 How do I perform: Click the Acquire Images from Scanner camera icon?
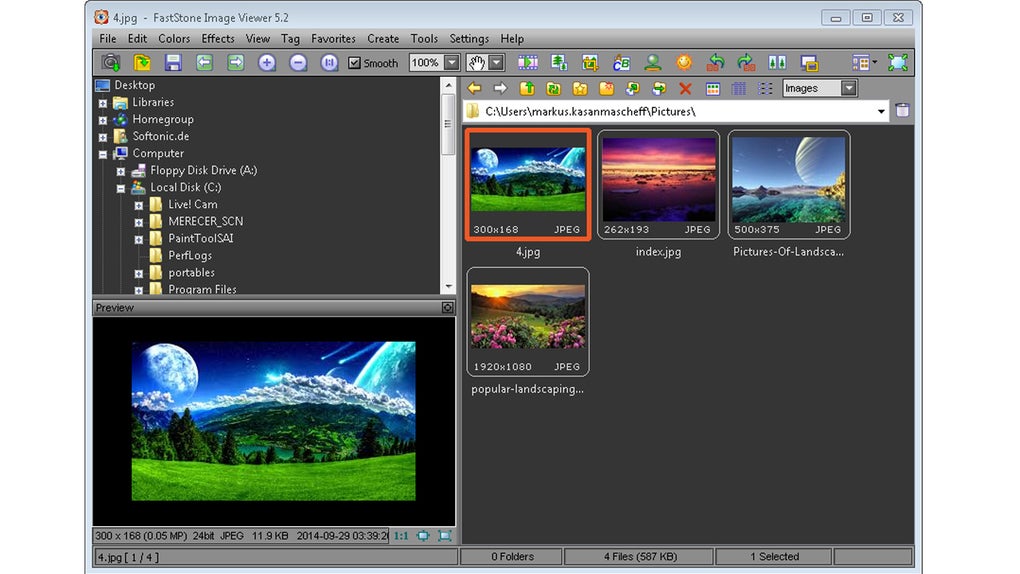click(111, 62)
